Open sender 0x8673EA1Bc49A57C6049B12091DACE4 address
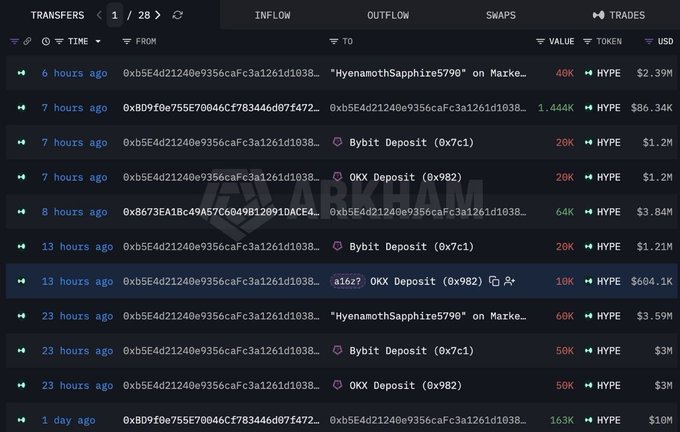Screen dimensions: 680x432 (221, 212)
